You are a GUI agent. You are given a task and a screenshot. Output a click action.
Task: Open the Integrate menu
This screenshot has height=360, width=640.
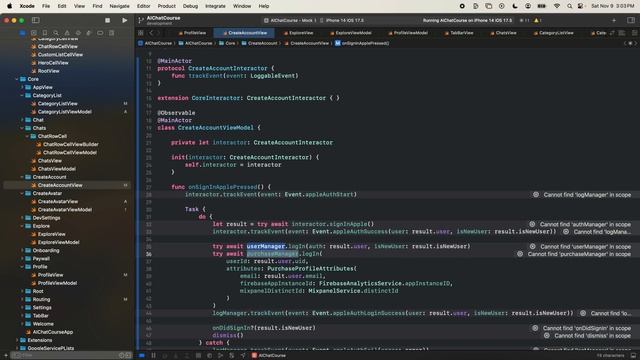[215, 6]
